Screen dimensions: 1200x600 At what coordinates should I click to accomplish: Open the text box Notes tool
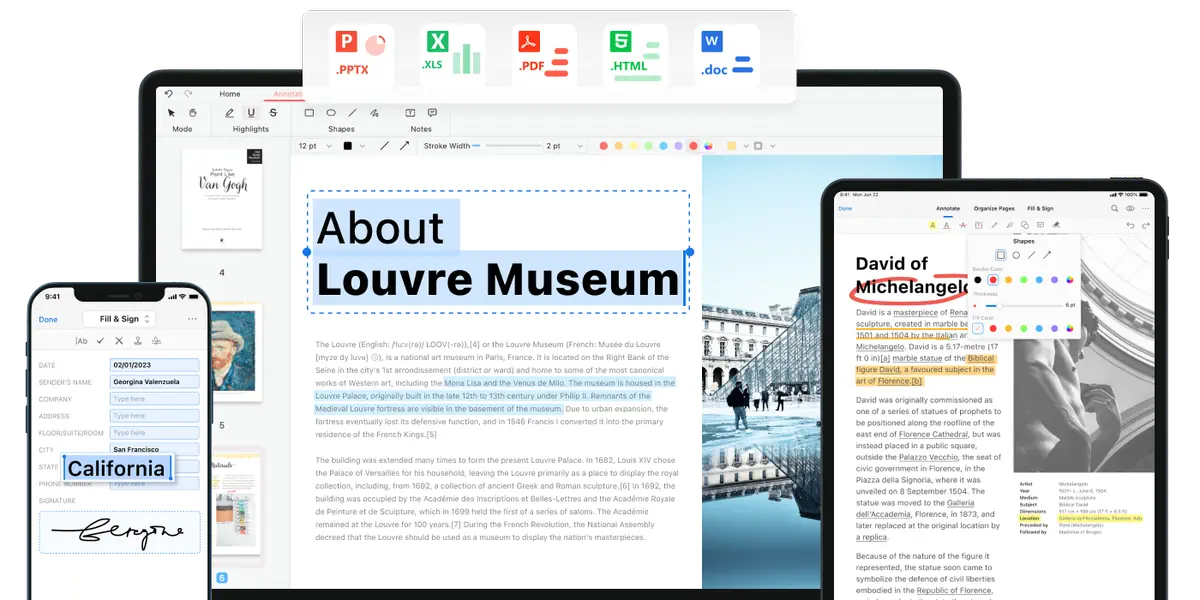tap(411, 112)
